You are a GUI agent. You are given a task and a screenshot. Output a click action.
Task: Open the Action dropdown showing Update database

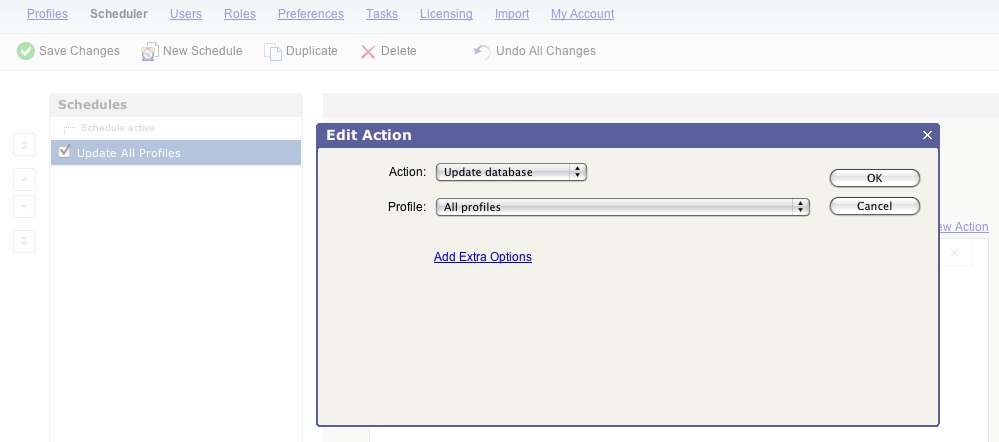click(511, 172)
